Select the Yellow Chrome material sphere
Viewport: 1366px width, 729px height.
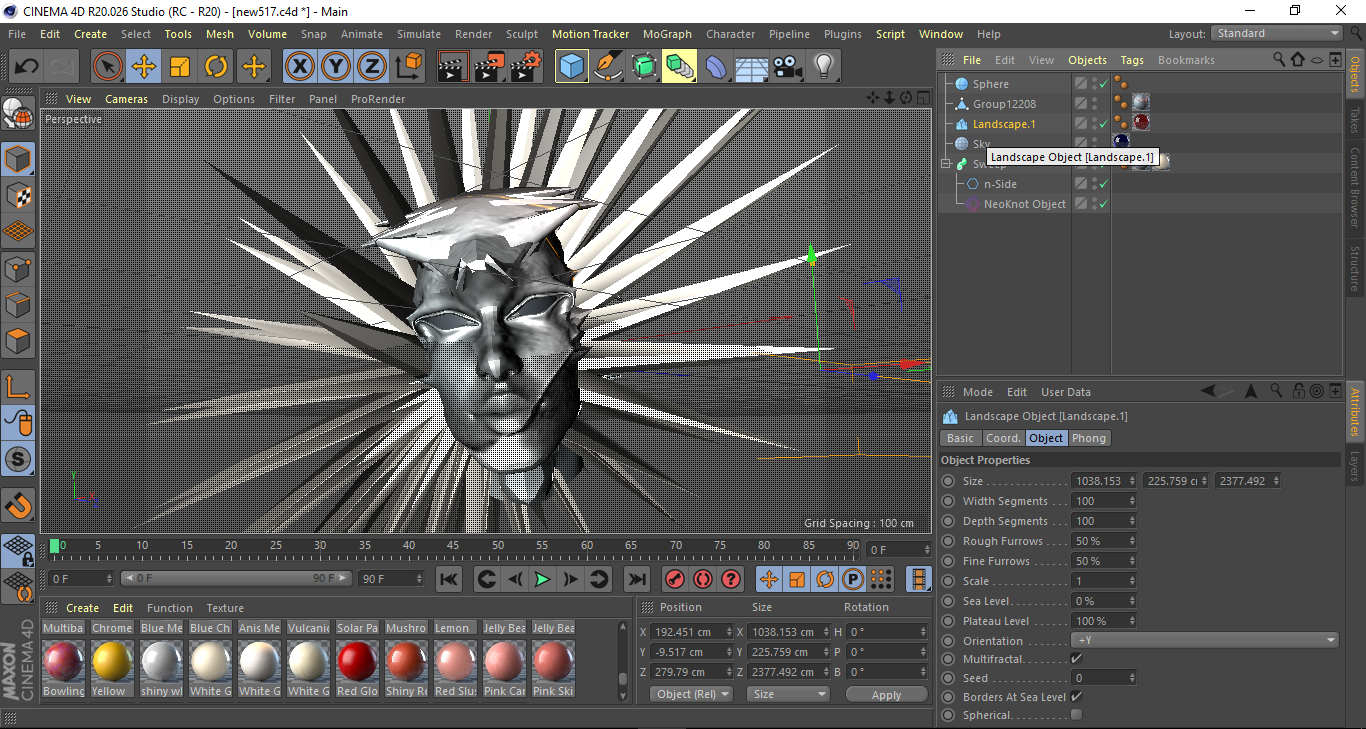pyautogui.click(x=112, y=661)
